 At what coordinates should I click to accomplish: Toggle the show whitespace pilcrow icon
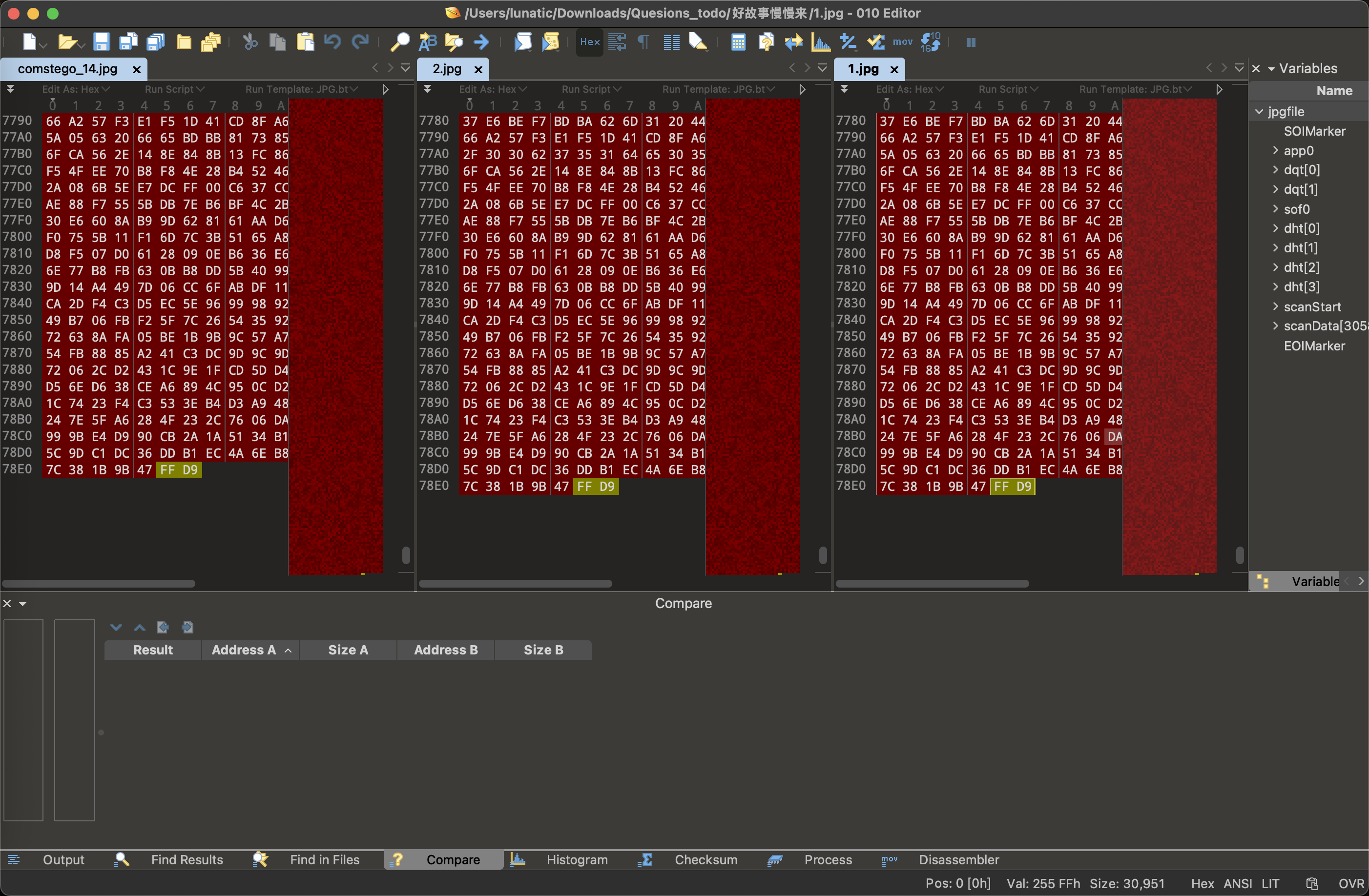point(643,42)
